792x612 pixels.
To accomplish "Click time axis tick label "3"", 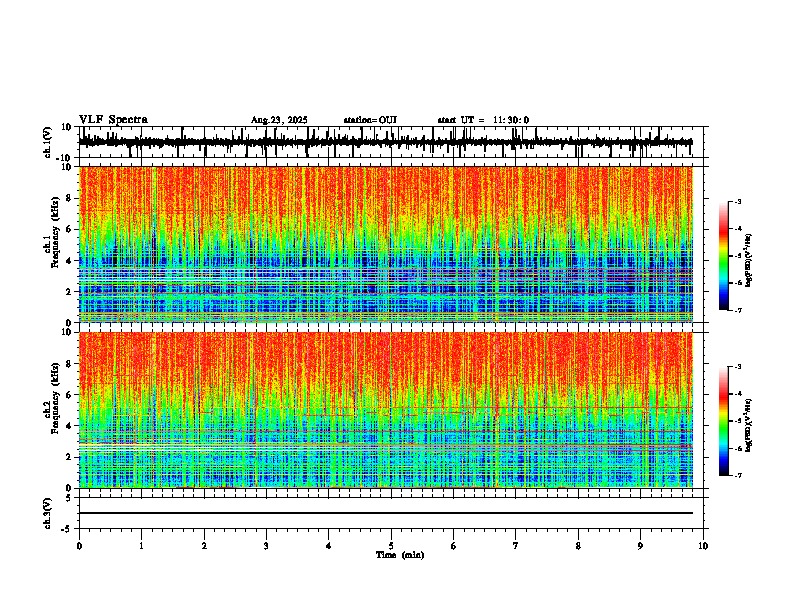I will pos(266,546).
